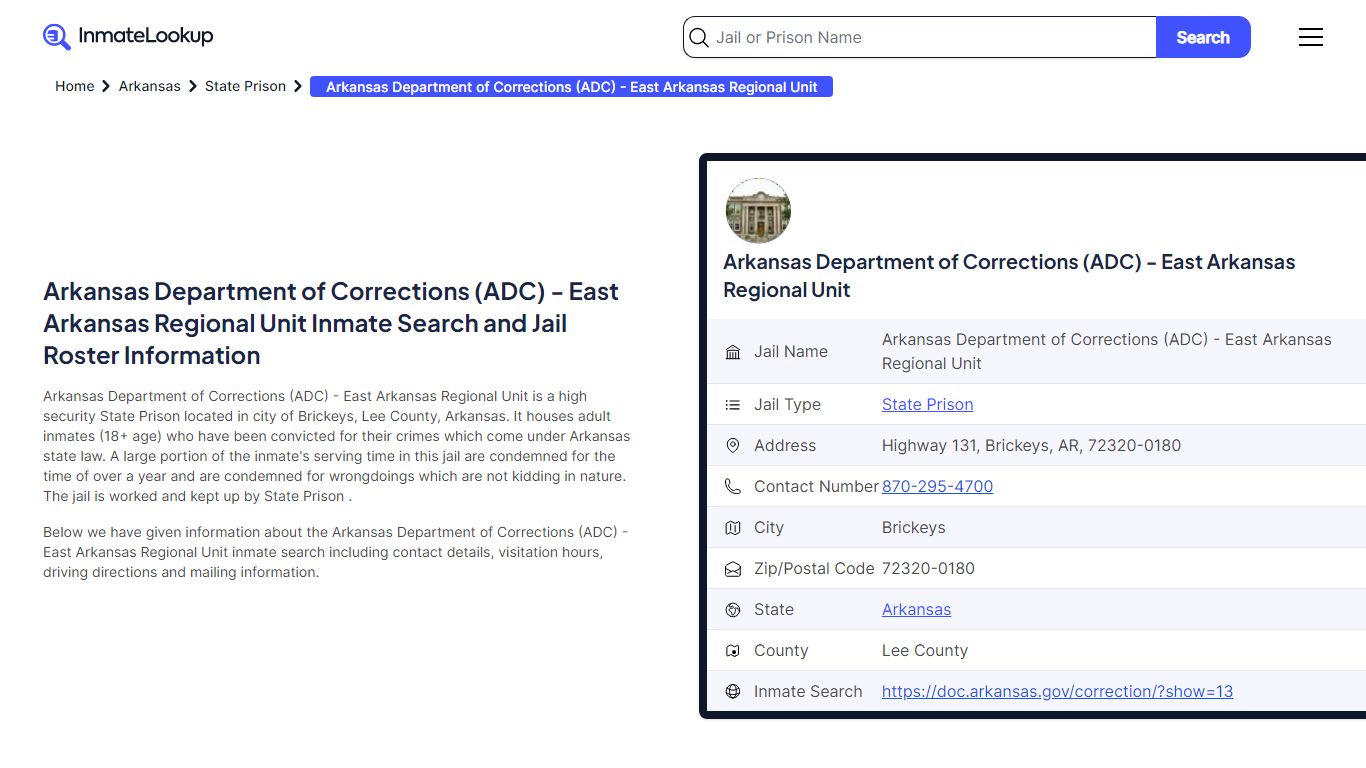Select the zip code value 72320-0180
The width and height of the screenshot is (1366, 768).
[x=928, y=569]
